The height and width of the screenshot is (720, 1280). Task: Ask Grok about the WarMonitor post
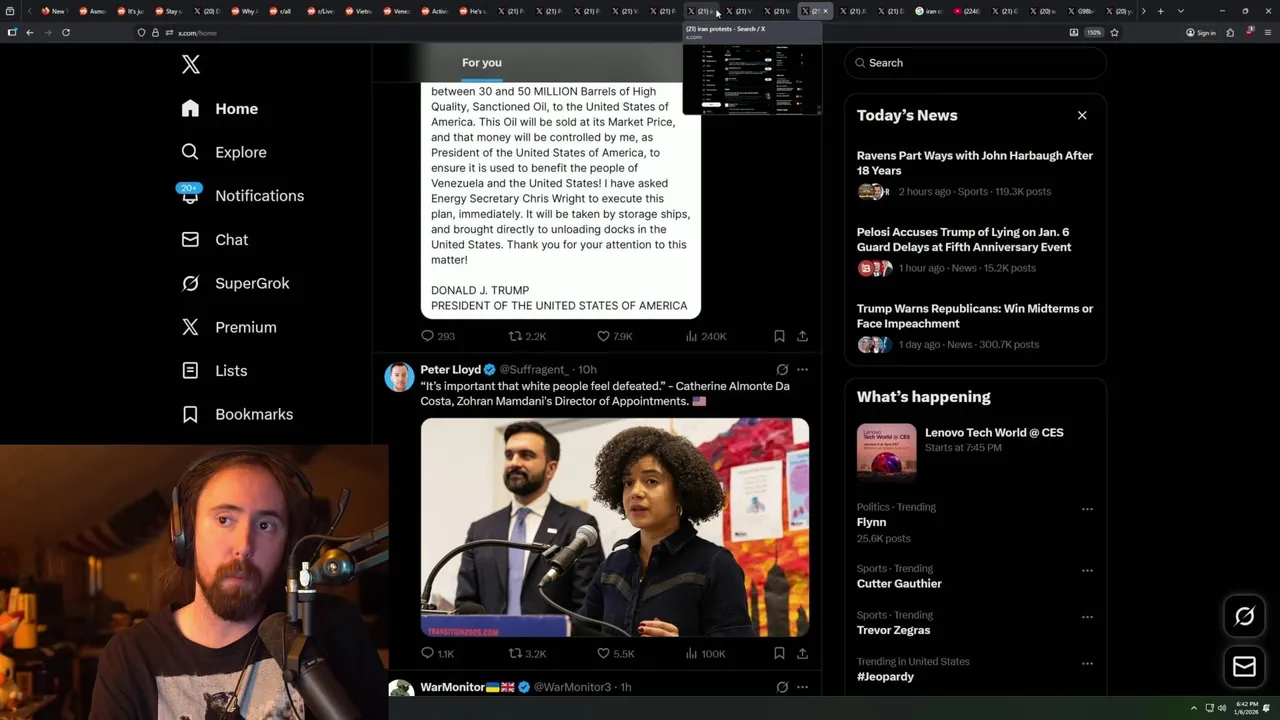782,687
